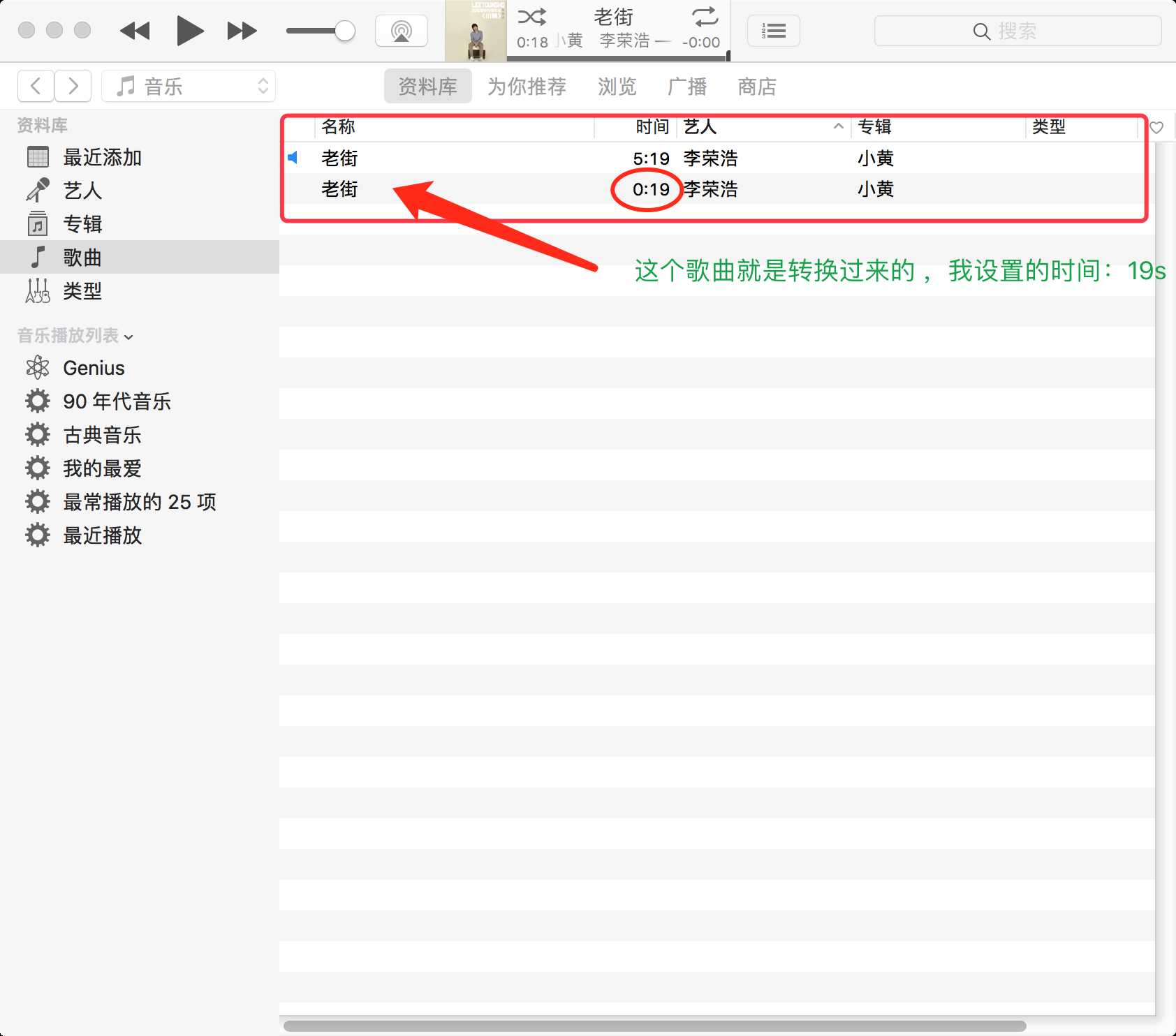Go back with the left chevron button
The height and width of the screenshot is (1036, 1176).
tap(36, 86)
